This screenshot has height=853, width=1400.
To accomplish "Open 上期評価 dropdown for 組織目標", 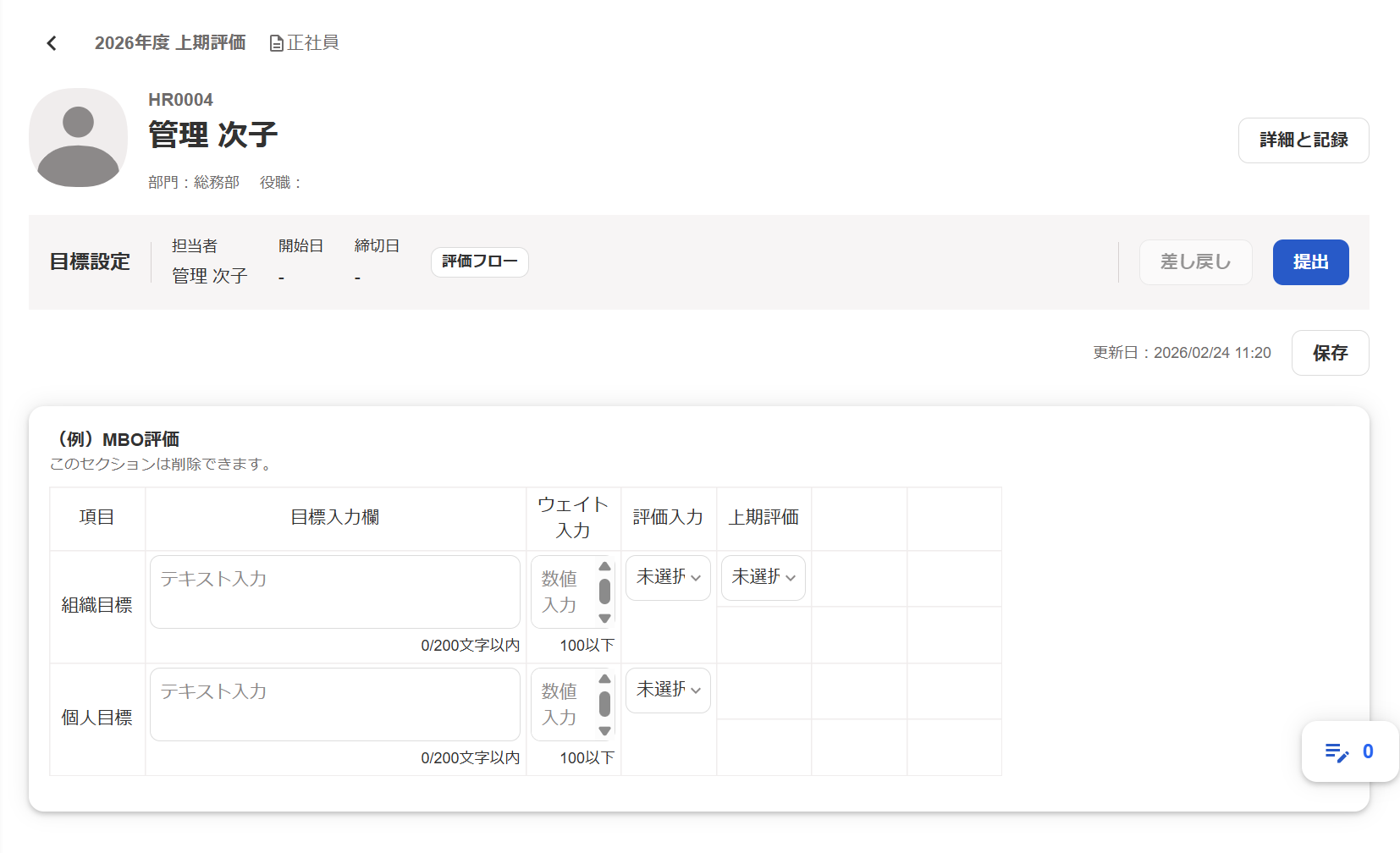I will (763, 578).
